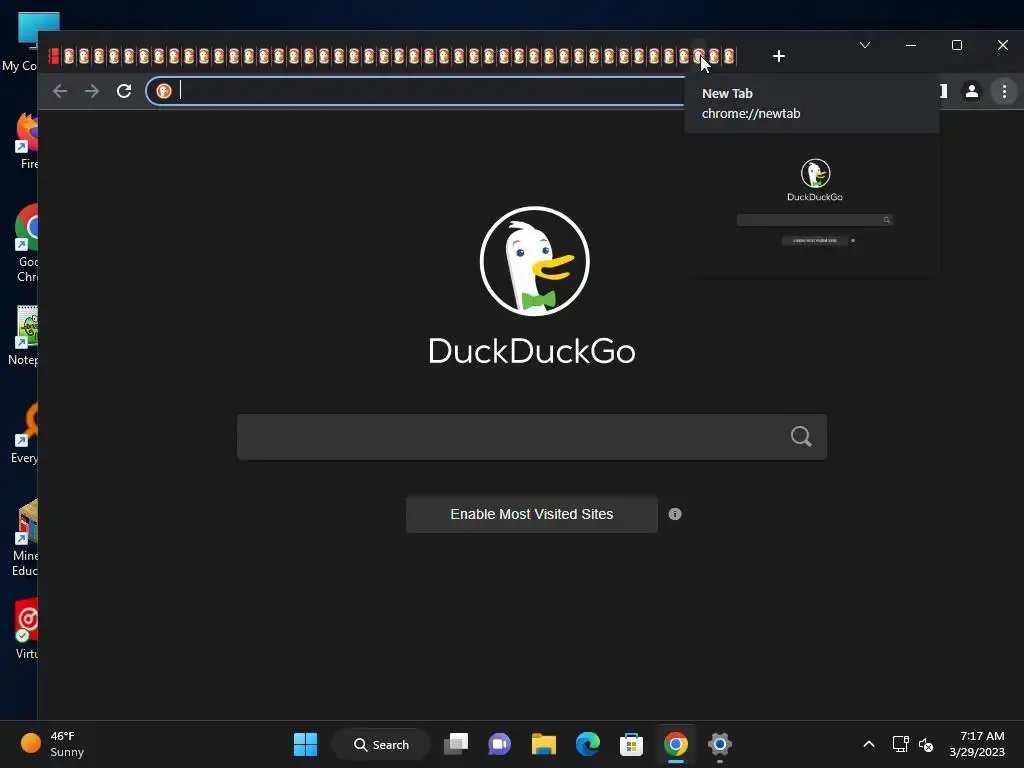
Task: Open Search on the taskbar
Action: [381, 744]
